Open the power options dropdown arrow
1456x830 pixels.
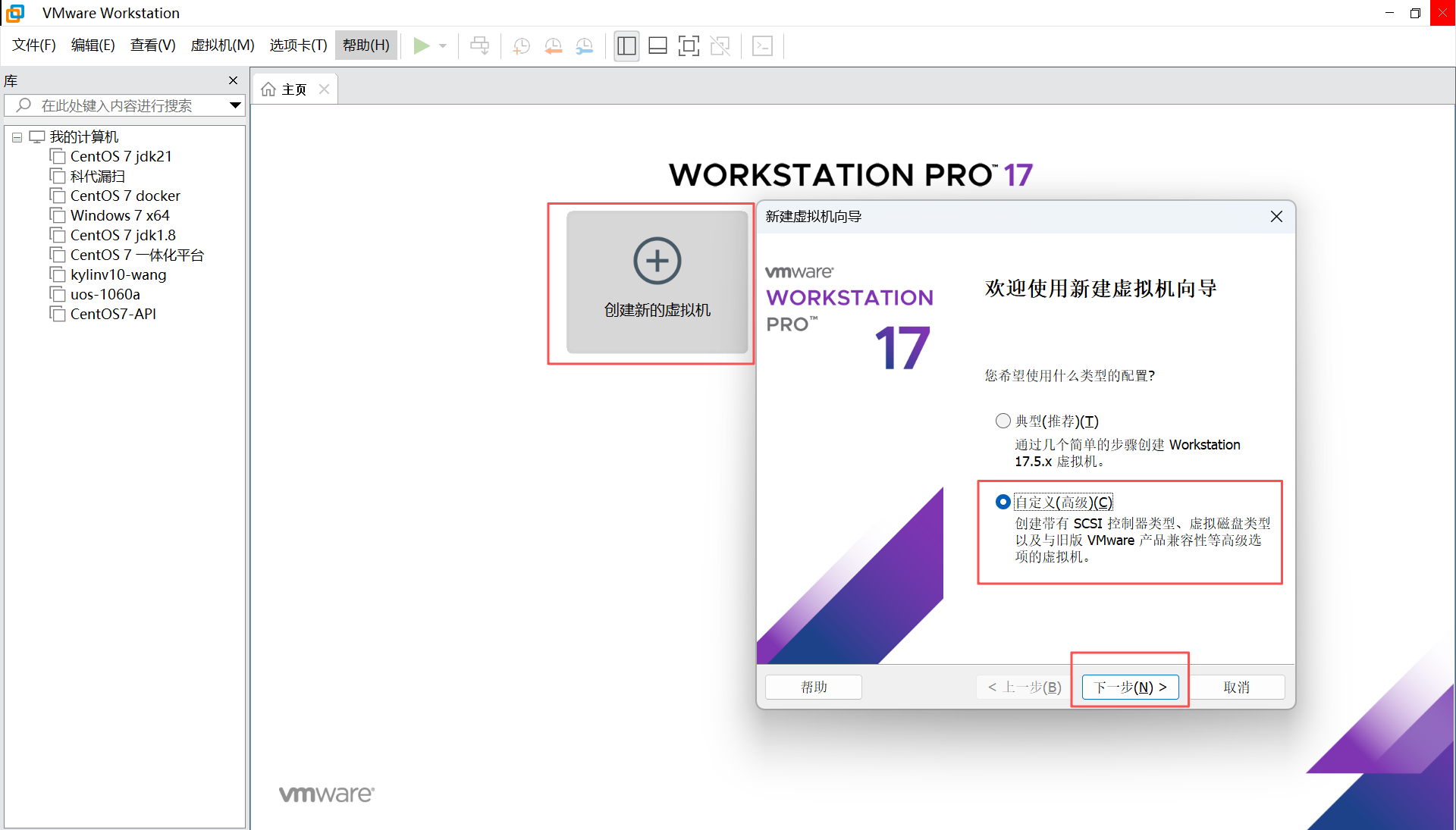pyautogui.click(x=443, y=46)
